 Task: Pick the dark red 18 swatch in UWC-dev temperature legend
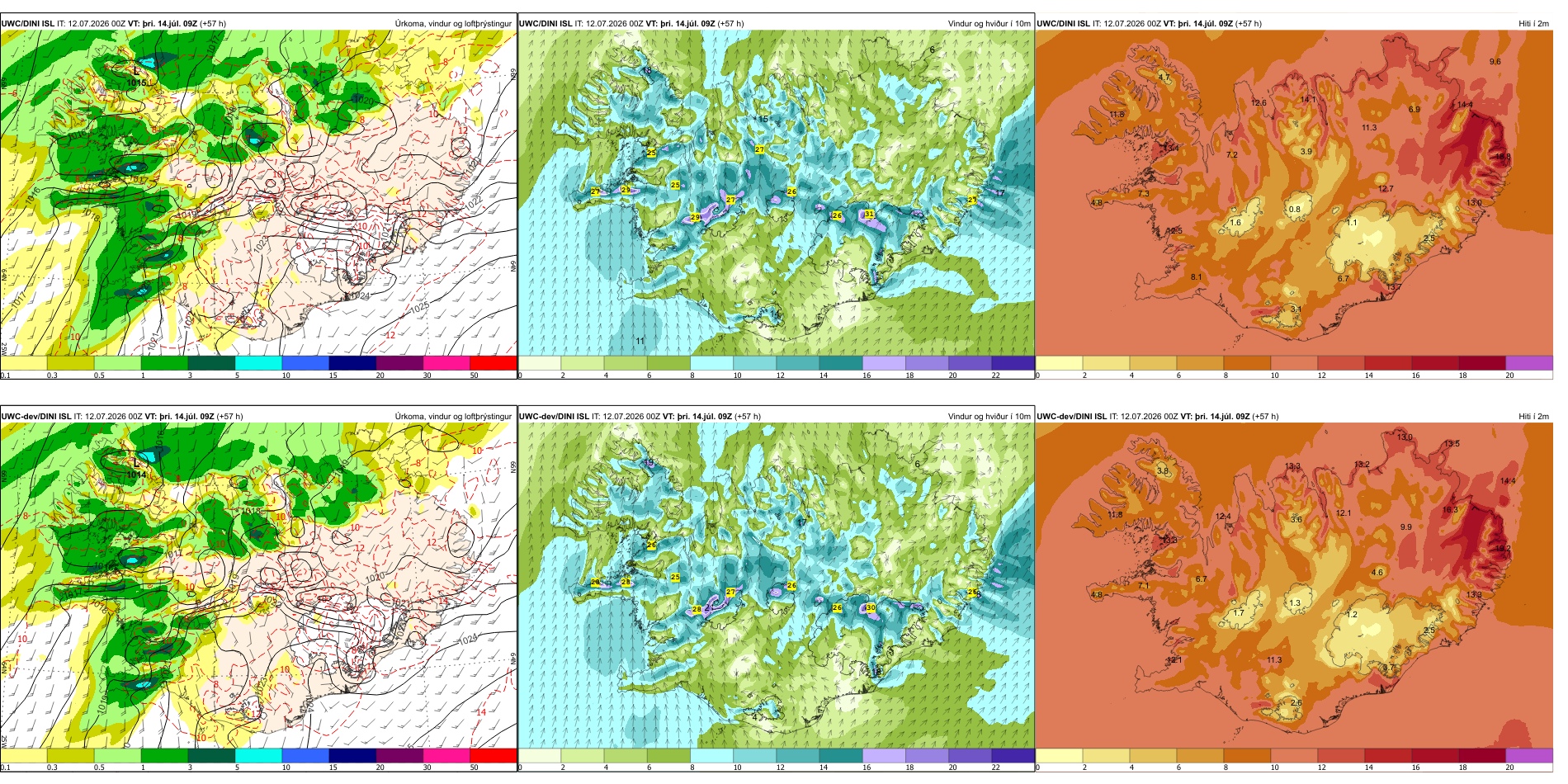coord(1482,755)
